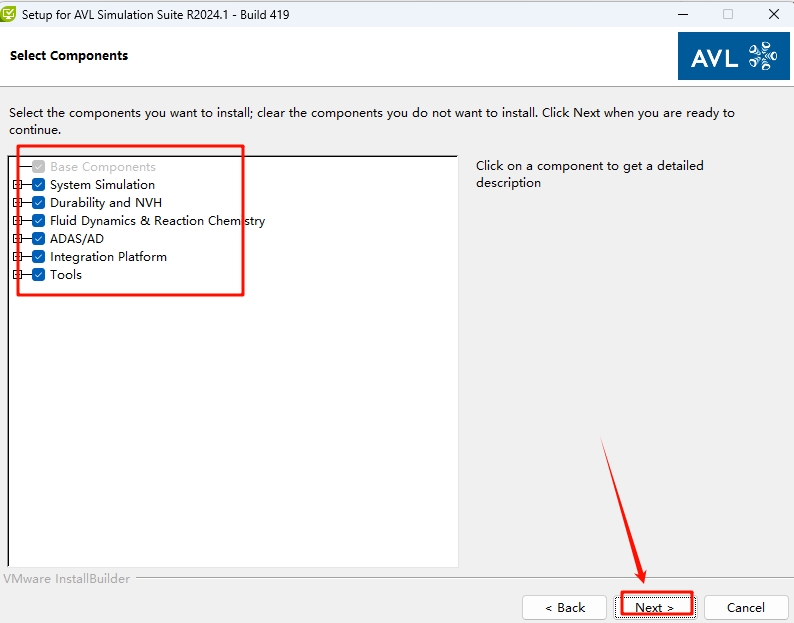Minimize the setup window

[x=682, y=14]
